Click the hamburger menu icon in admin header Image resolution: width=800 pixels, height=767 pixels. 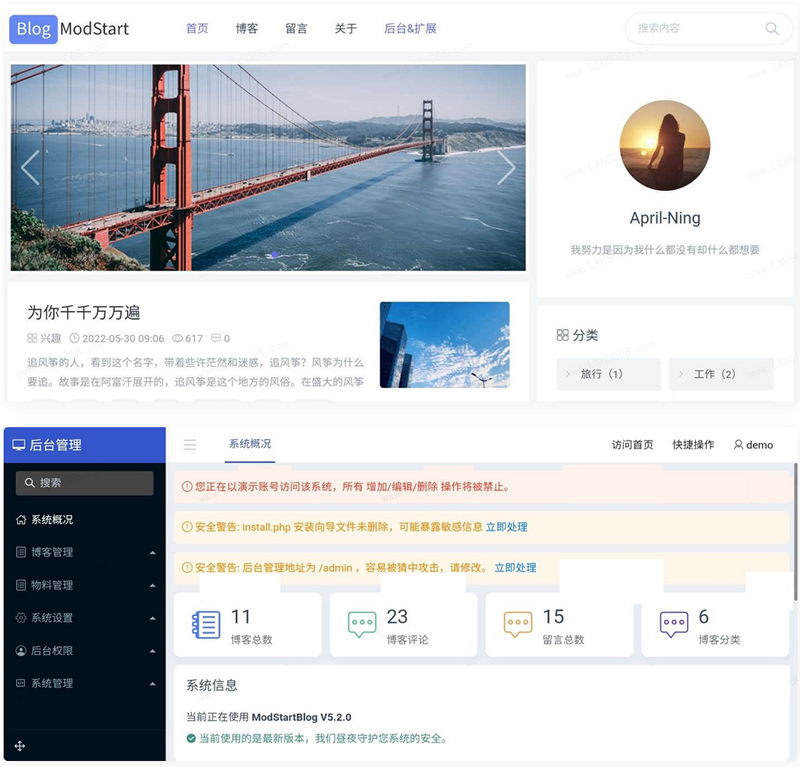click(x=190, y=444)
